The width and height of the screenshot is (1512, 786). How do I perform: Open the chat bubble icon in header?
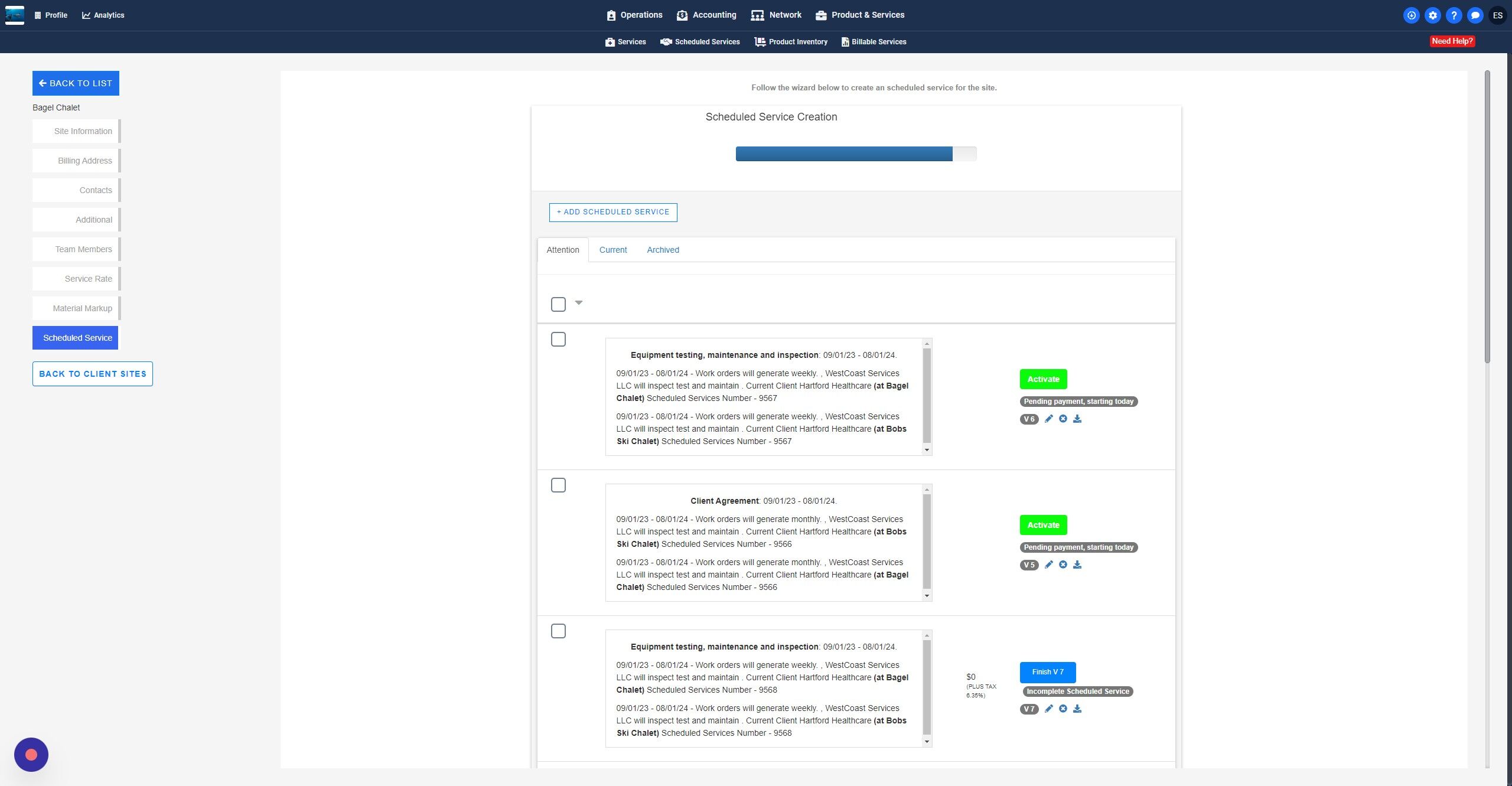tap(1475, 15)
